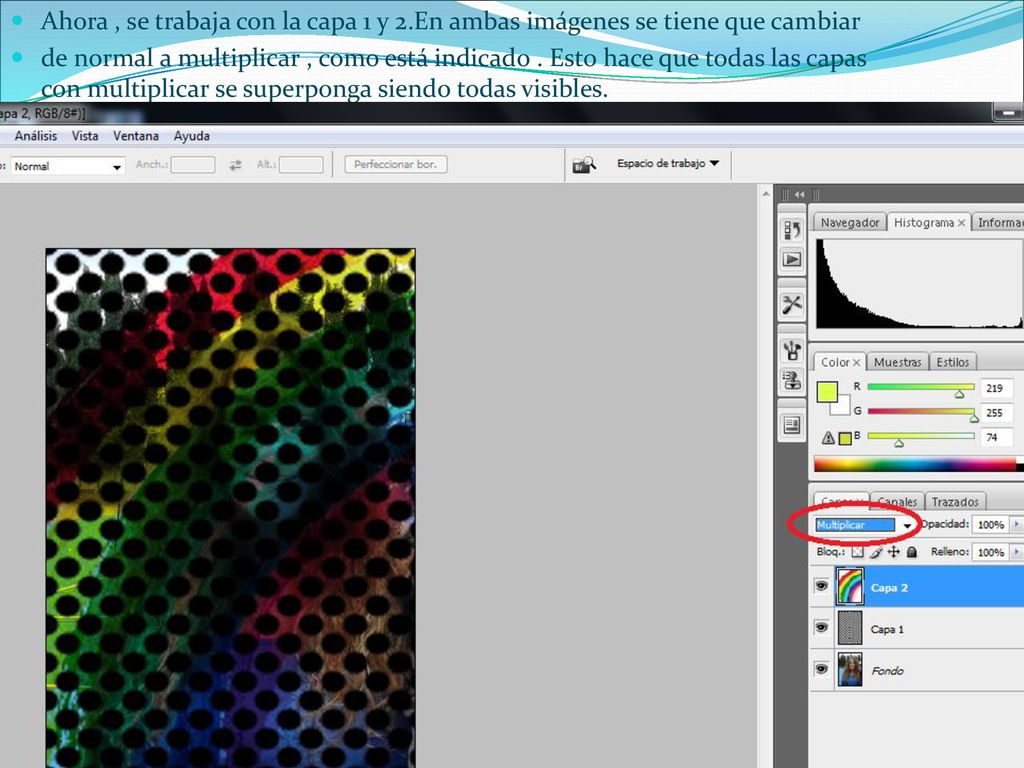Click the Anch. width input field
Screen dimensions: 1024x768
193,165
